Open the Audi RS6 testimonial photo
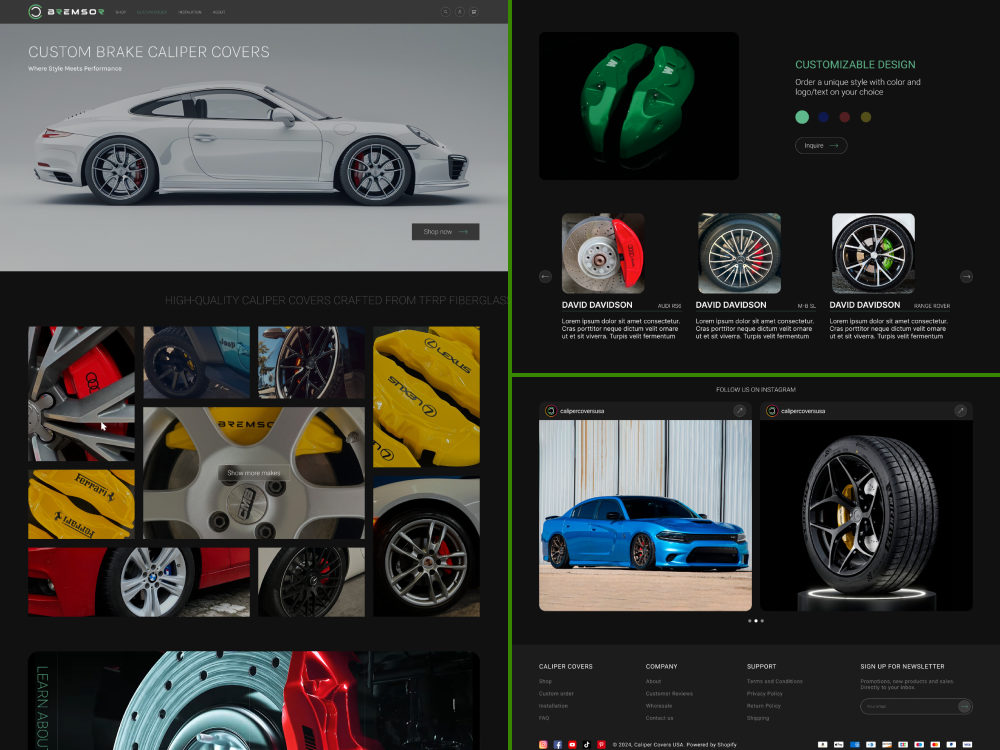The height and width of the screenshot is (750, 1000). coord(603,253)
